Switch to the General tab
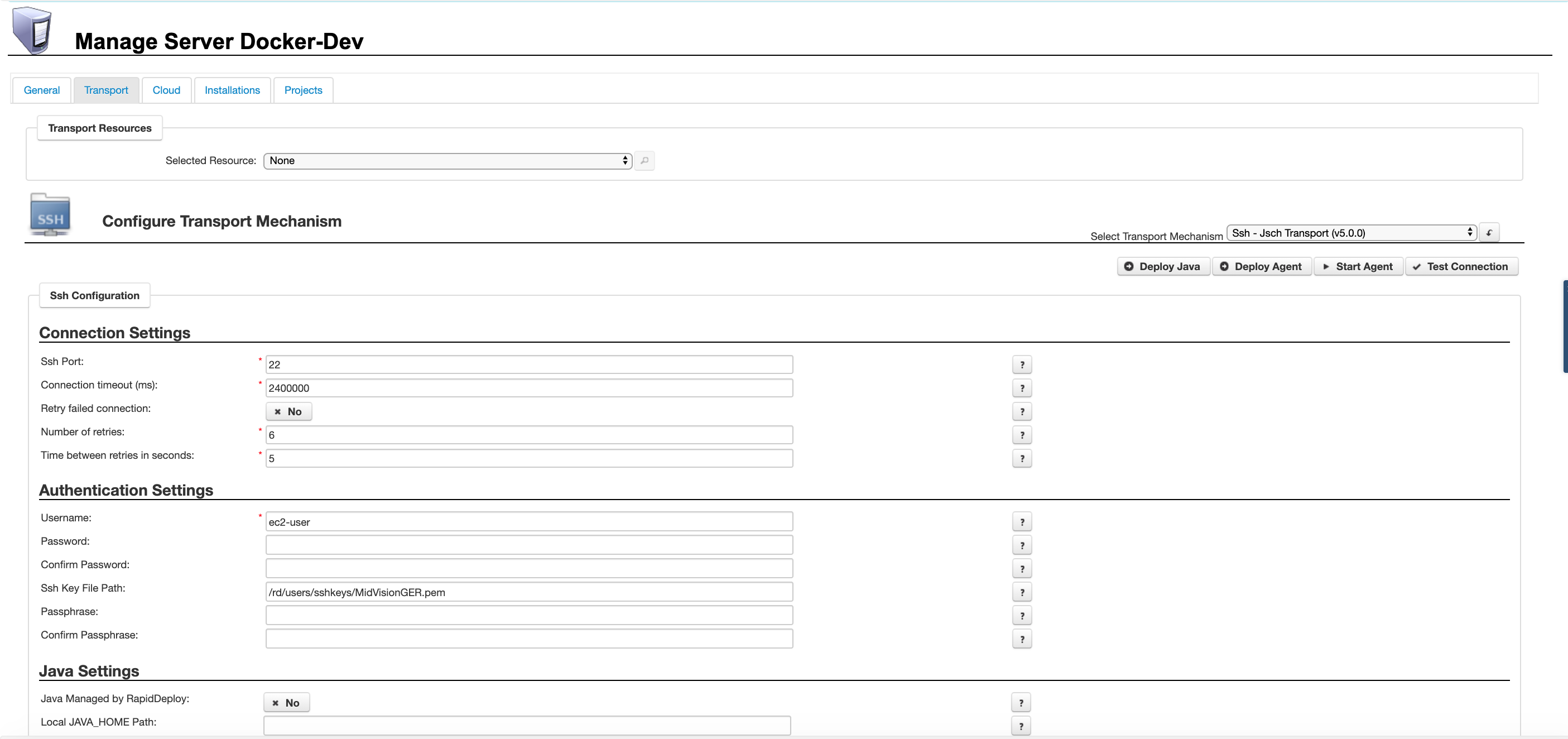Screen dimensions: 1568x739 coord(41,90)
